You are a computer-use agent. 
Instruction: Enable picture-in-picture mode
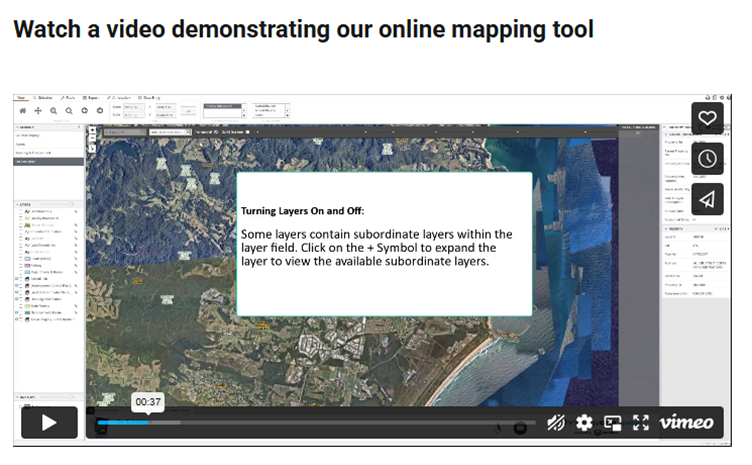pyautogui.click(x=612, y=423)
